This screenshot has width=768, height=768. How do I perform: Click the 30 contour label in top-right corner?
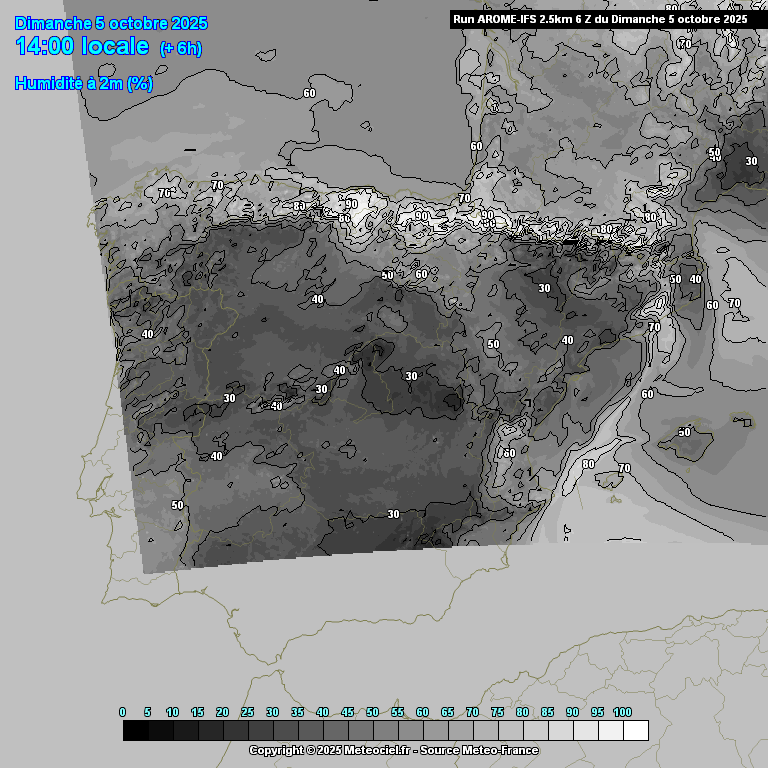[751, 161]
